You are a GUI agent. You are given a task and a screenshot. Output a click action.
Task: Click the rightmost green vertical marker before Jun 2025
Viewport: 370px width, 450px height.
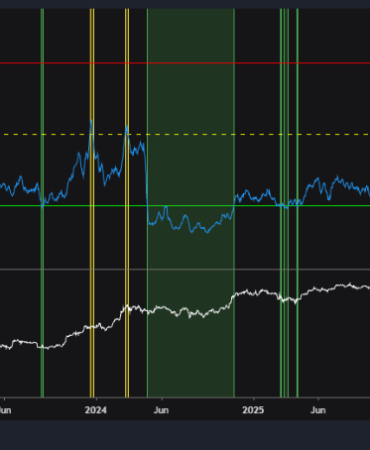tap(298, 203)
